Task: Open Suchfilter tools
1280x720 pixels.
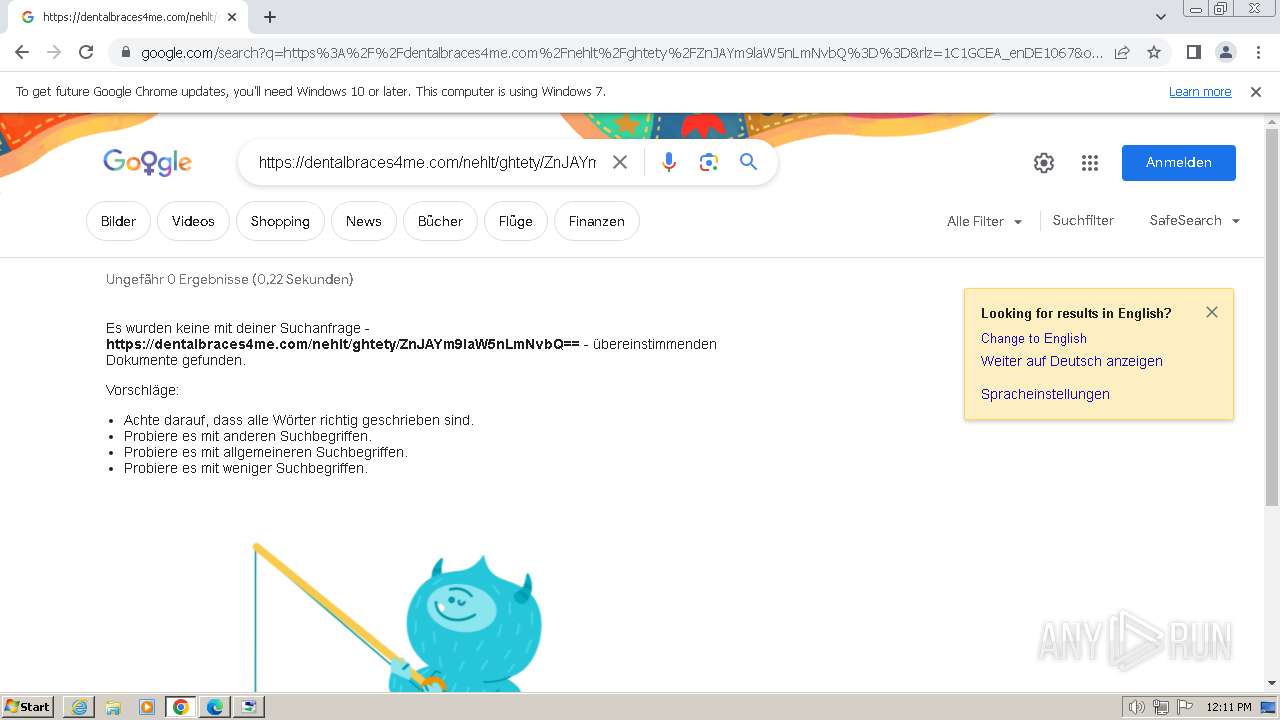Action: pos(1083,220)
